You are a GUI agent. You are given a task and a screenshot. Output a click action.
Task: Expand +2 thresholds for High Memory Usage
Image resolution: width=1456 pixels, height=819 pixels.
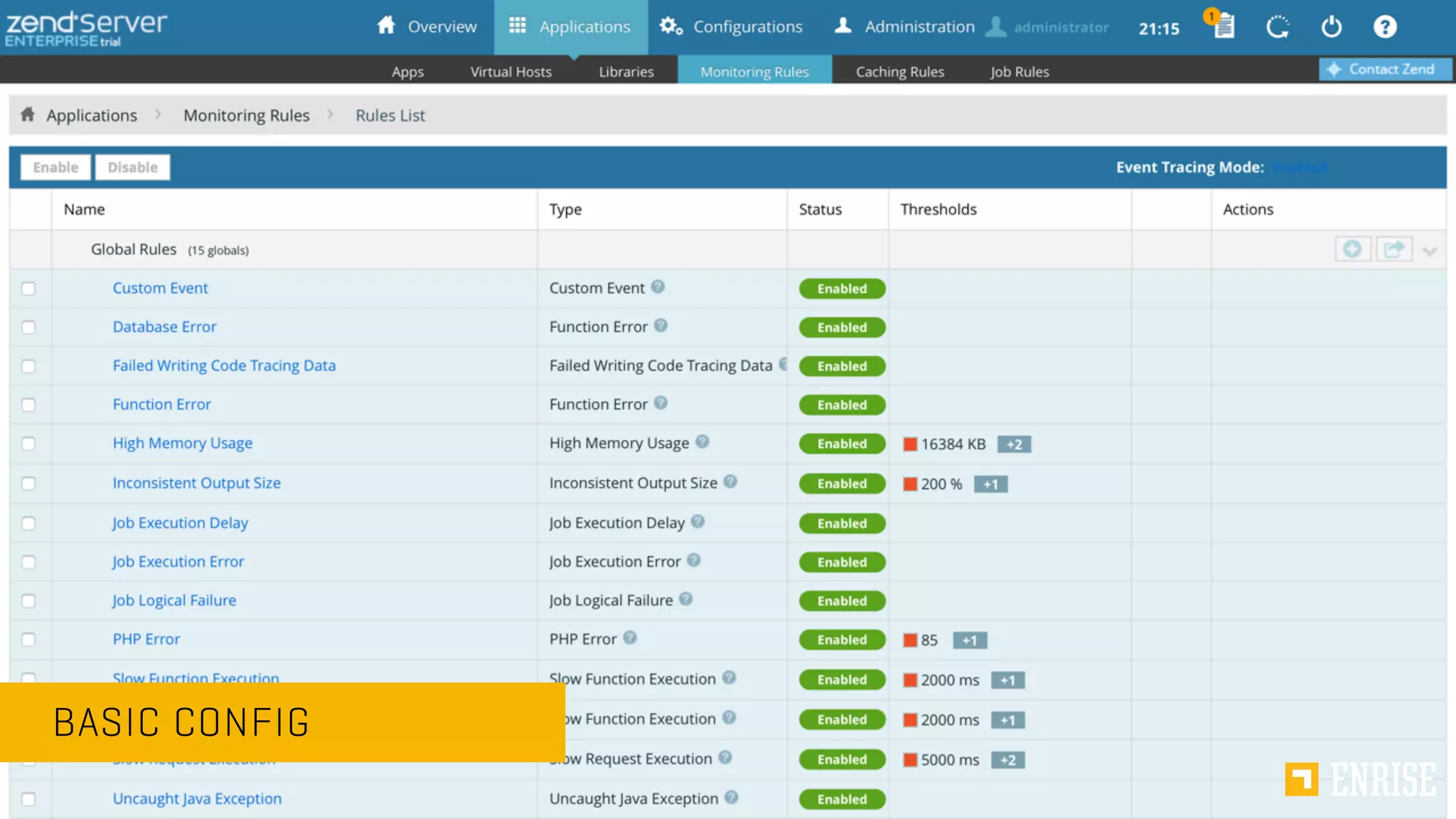point(1014,444)
